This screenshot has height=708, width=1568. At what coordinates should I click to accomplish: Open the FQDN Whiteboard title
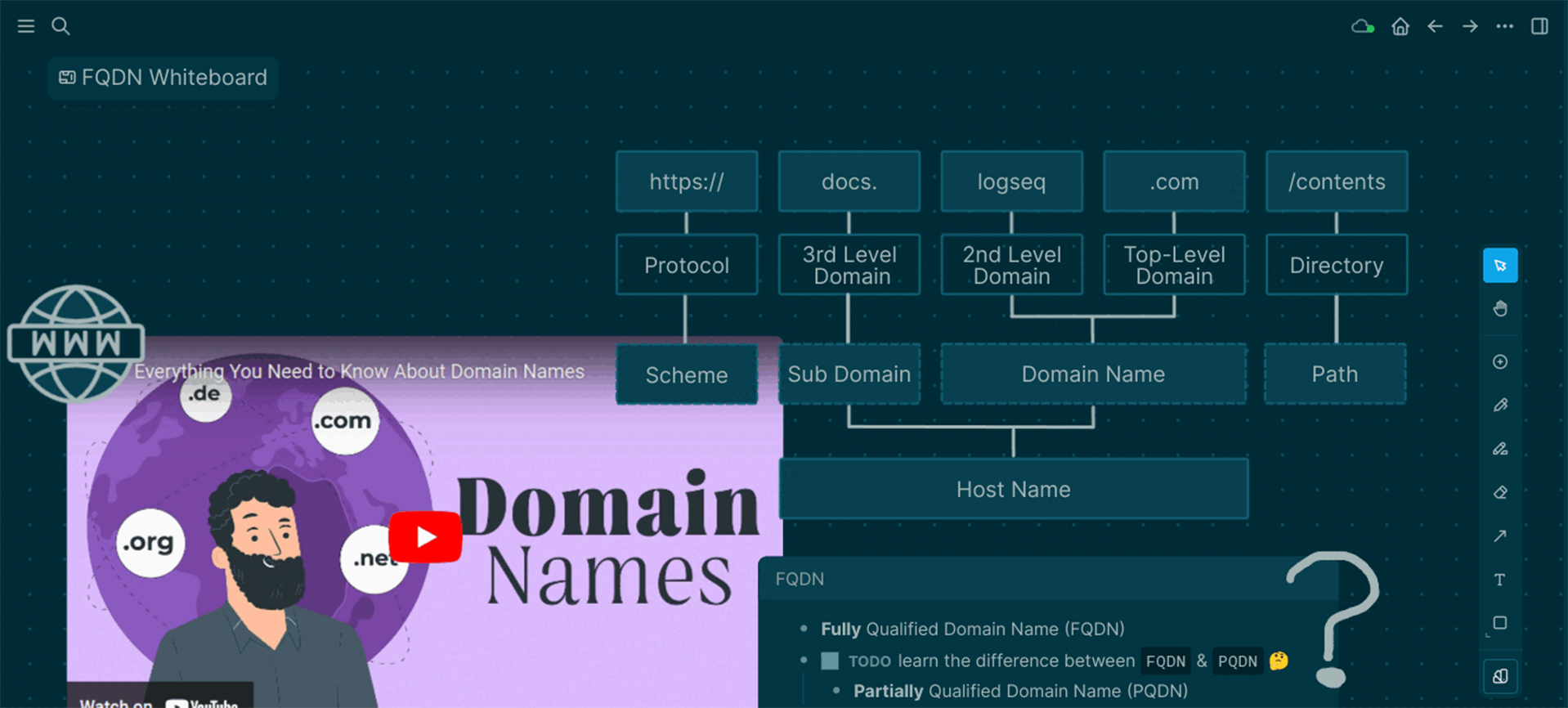164,78
